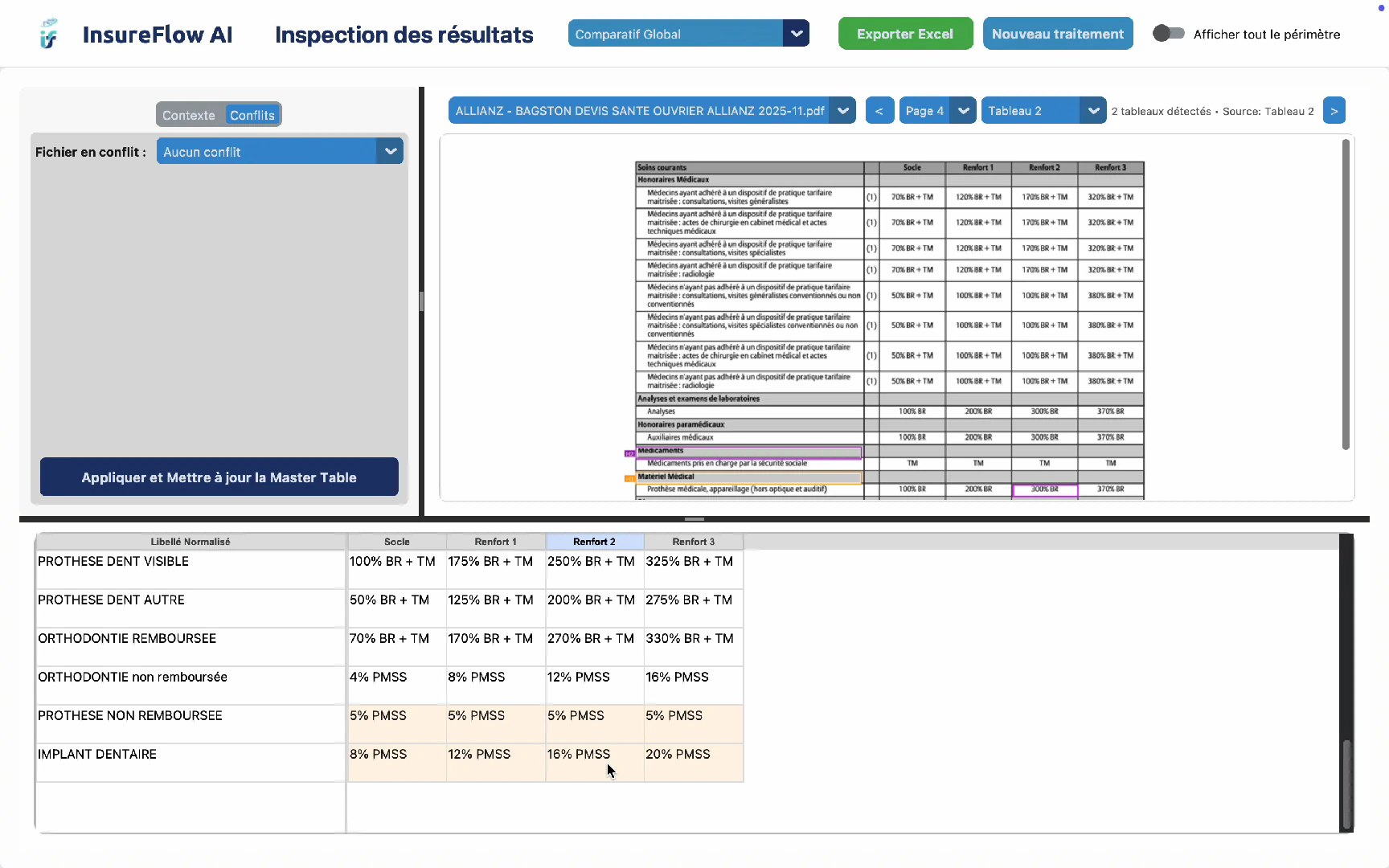Click Appliquer et Mettre à jour la Master Table
This screenshot has height=868, width=1389.
pos(219,477)
